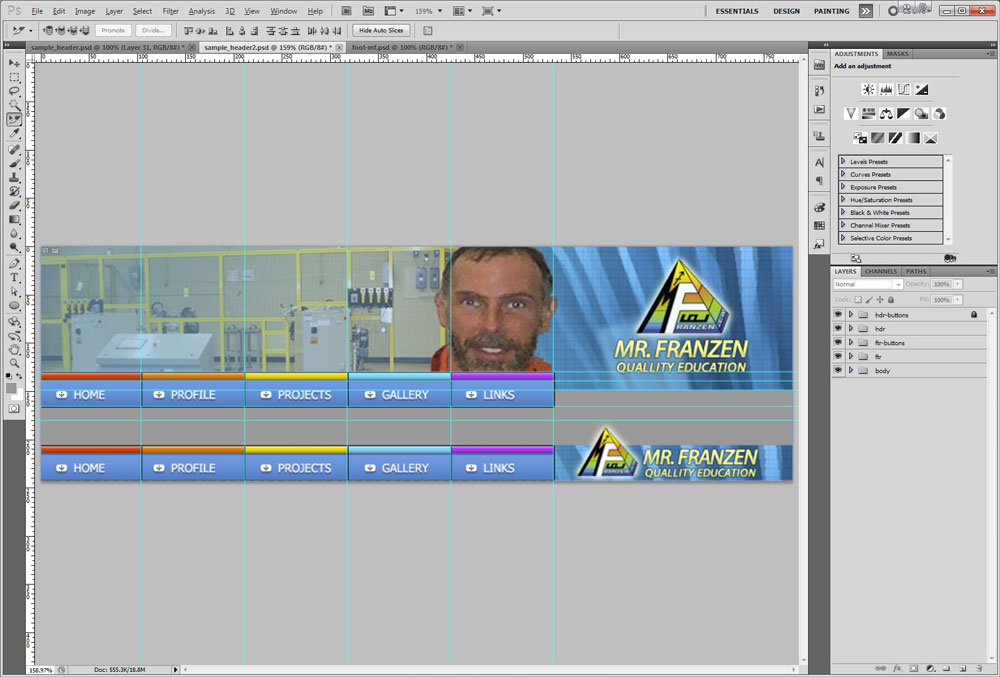This screenshot has width=1000, height=677.
Task: Add a Brightness/Contrast adjustment
Action: click(x=868, y=90)
